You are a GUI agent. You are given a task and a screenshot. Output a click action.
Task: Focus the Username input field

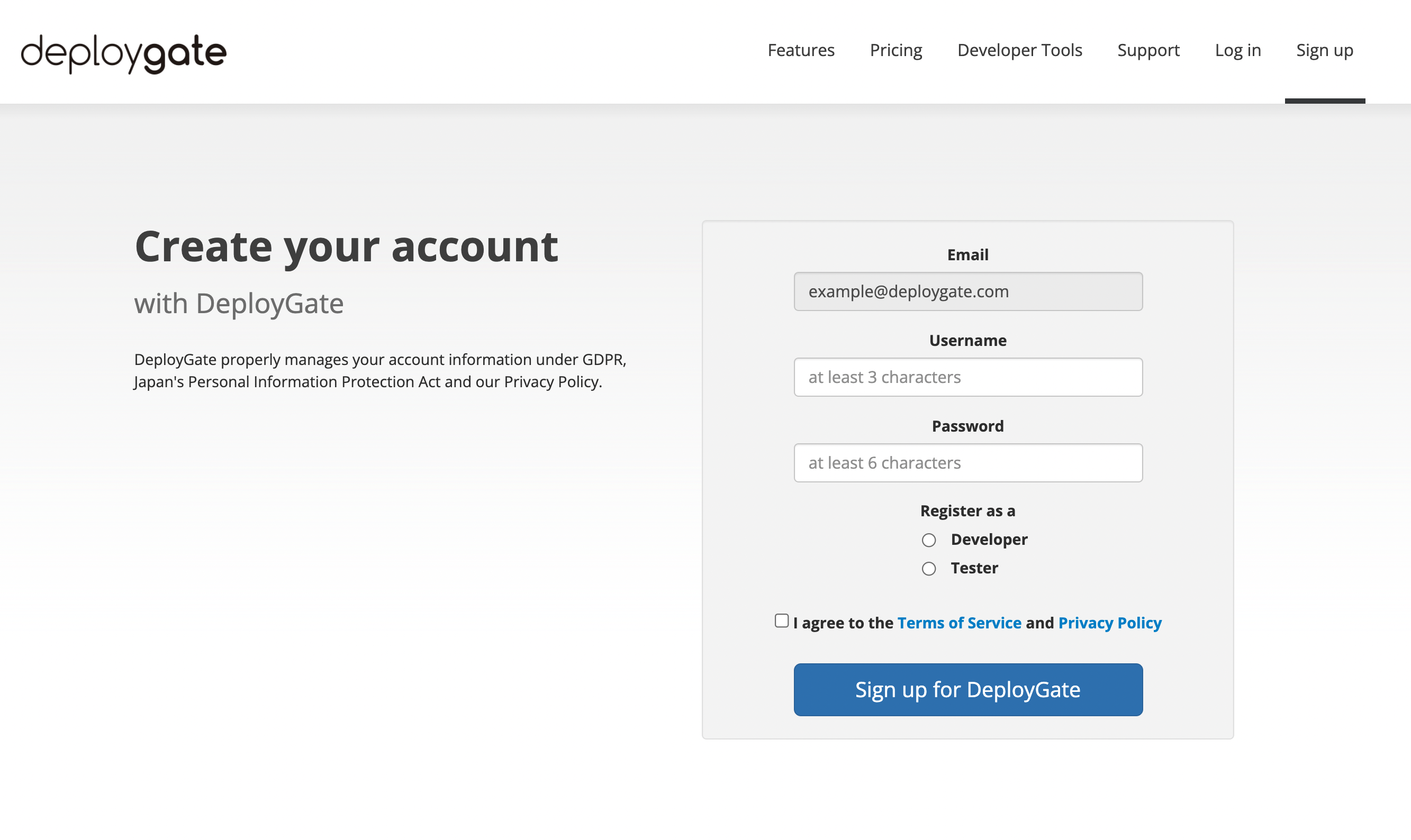[967, 377]
